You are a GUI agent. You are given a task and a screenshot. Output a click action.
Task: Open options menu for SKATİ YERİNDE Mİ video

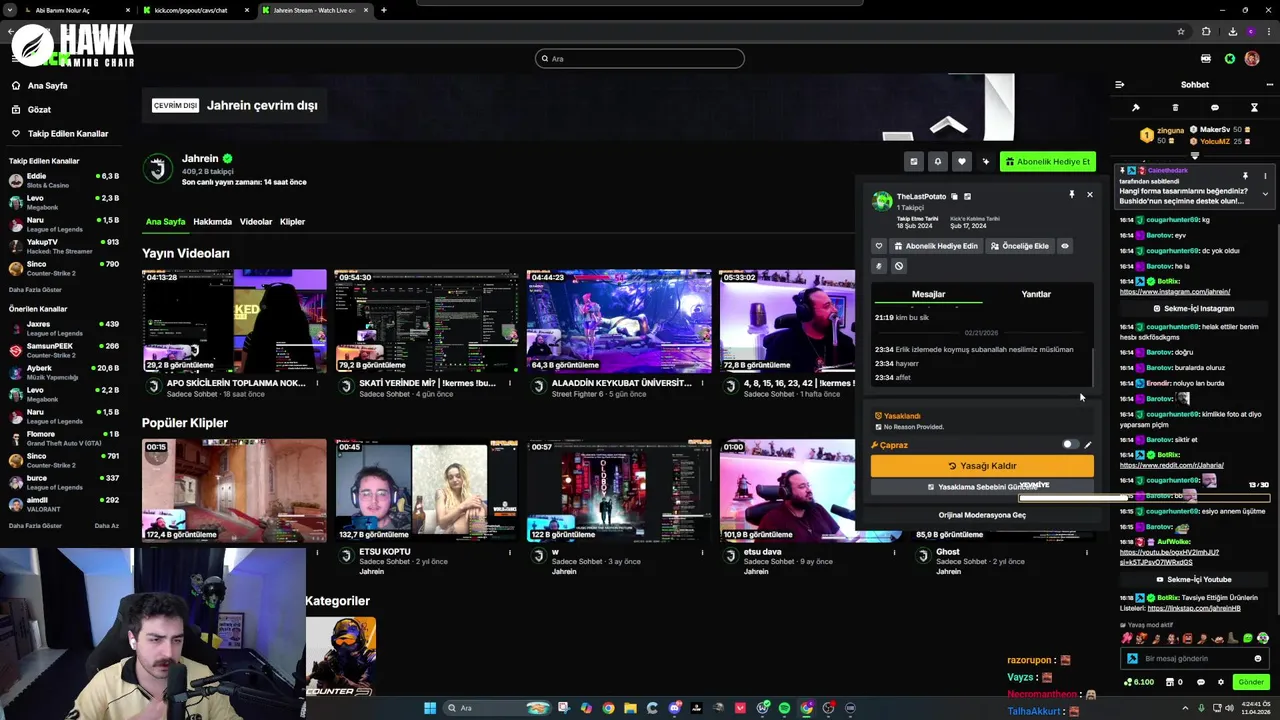[x=510, y=383]
